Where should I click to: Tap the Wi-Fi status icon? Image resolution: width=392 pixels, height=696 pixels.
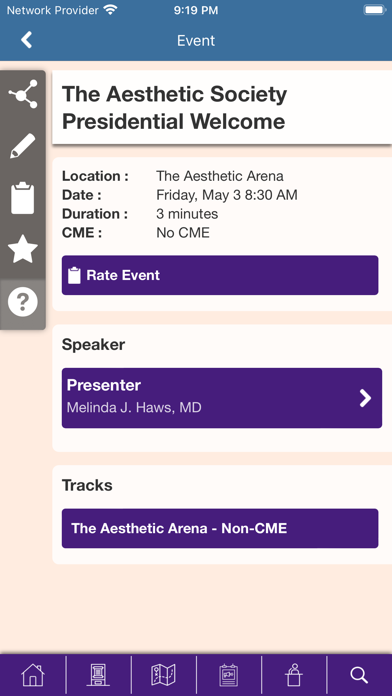tap(110, 10)
